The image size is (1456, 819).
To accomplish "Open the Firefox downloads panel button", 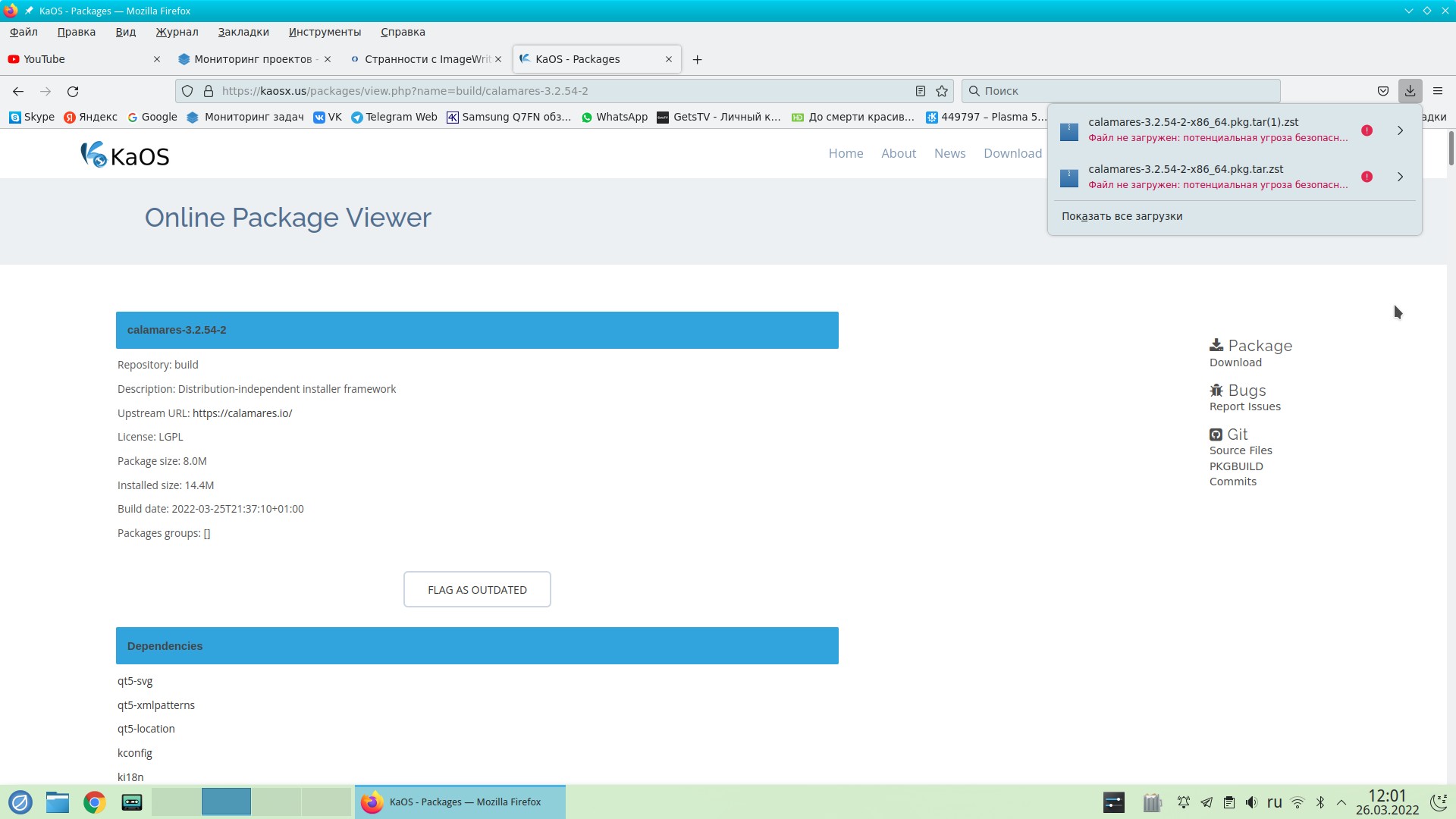I will 1410,91.
